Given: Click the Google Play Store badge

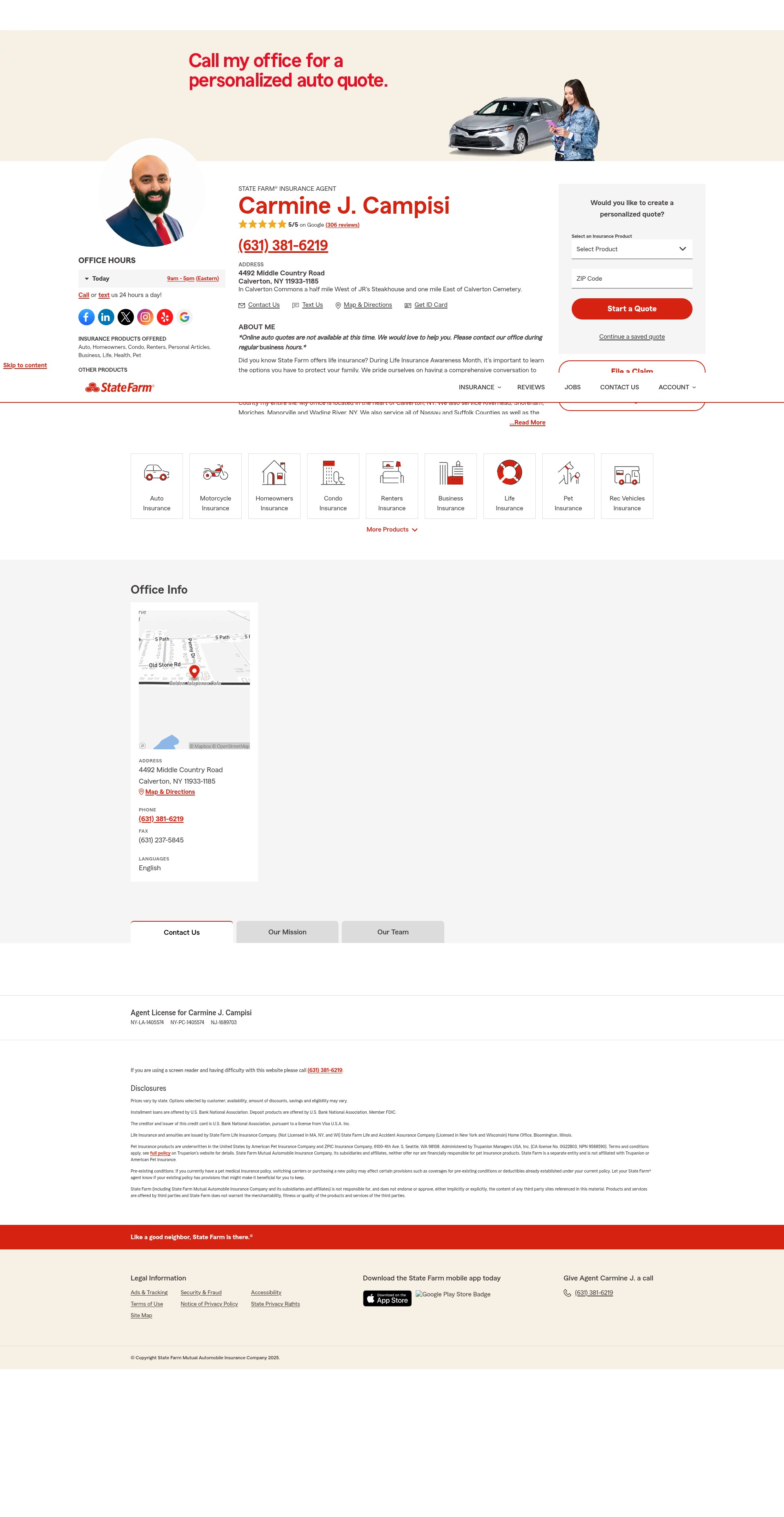Looking at the screenshot, I should click(x=453, y=1294).
